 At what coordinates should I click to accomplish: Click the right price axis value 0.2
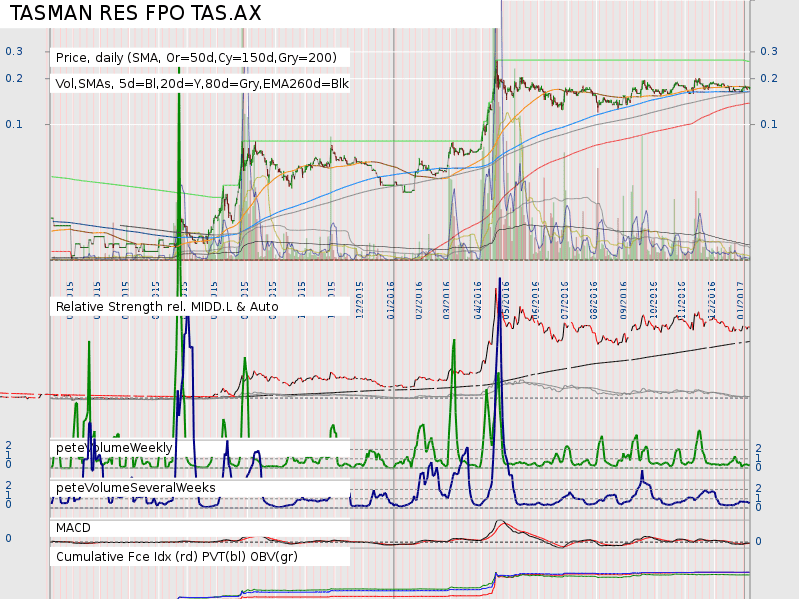point(769,78)
